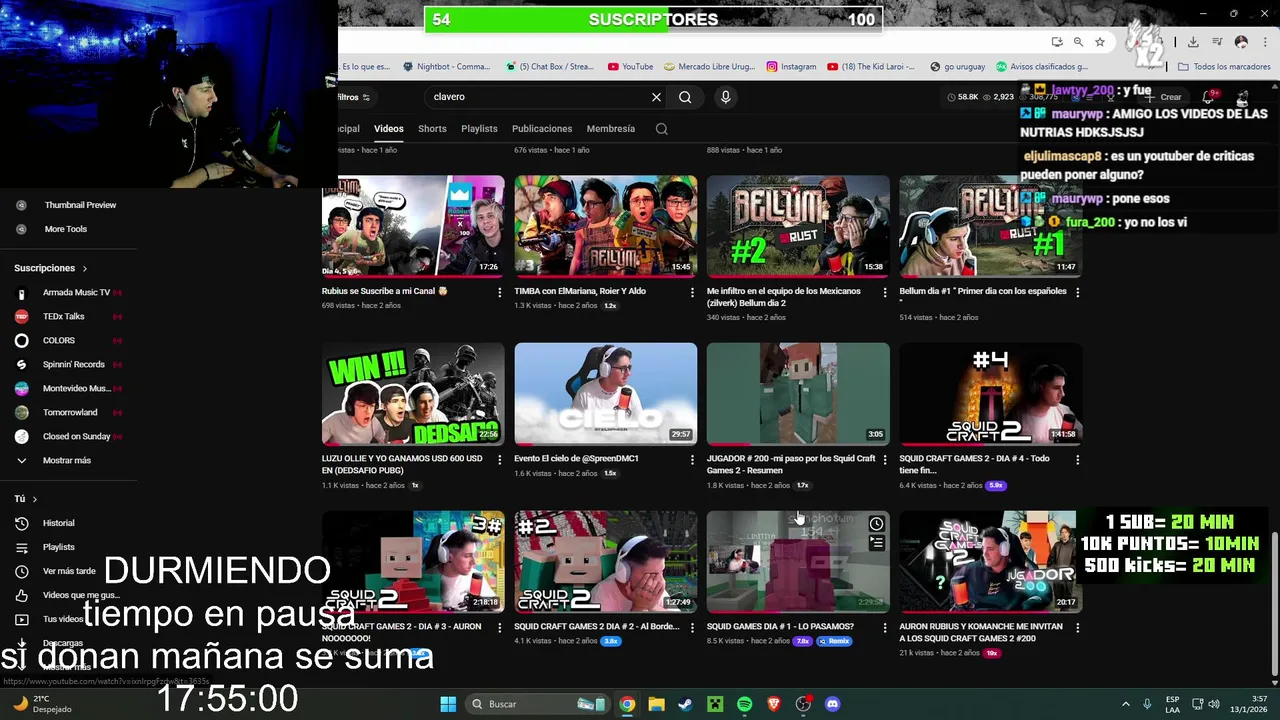Clear the 'clavero' search text

click(656, 97)
